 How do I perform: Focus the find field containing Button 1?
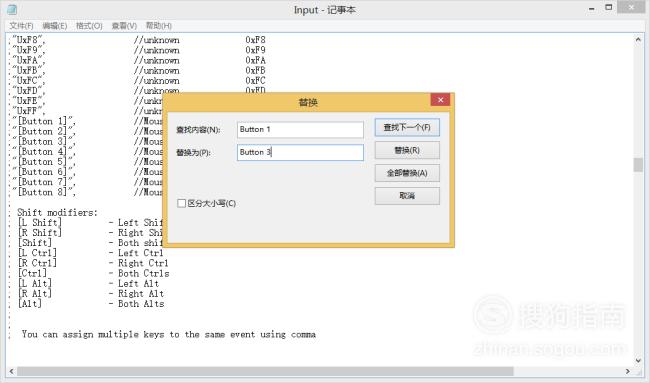(x=300, y=129)
